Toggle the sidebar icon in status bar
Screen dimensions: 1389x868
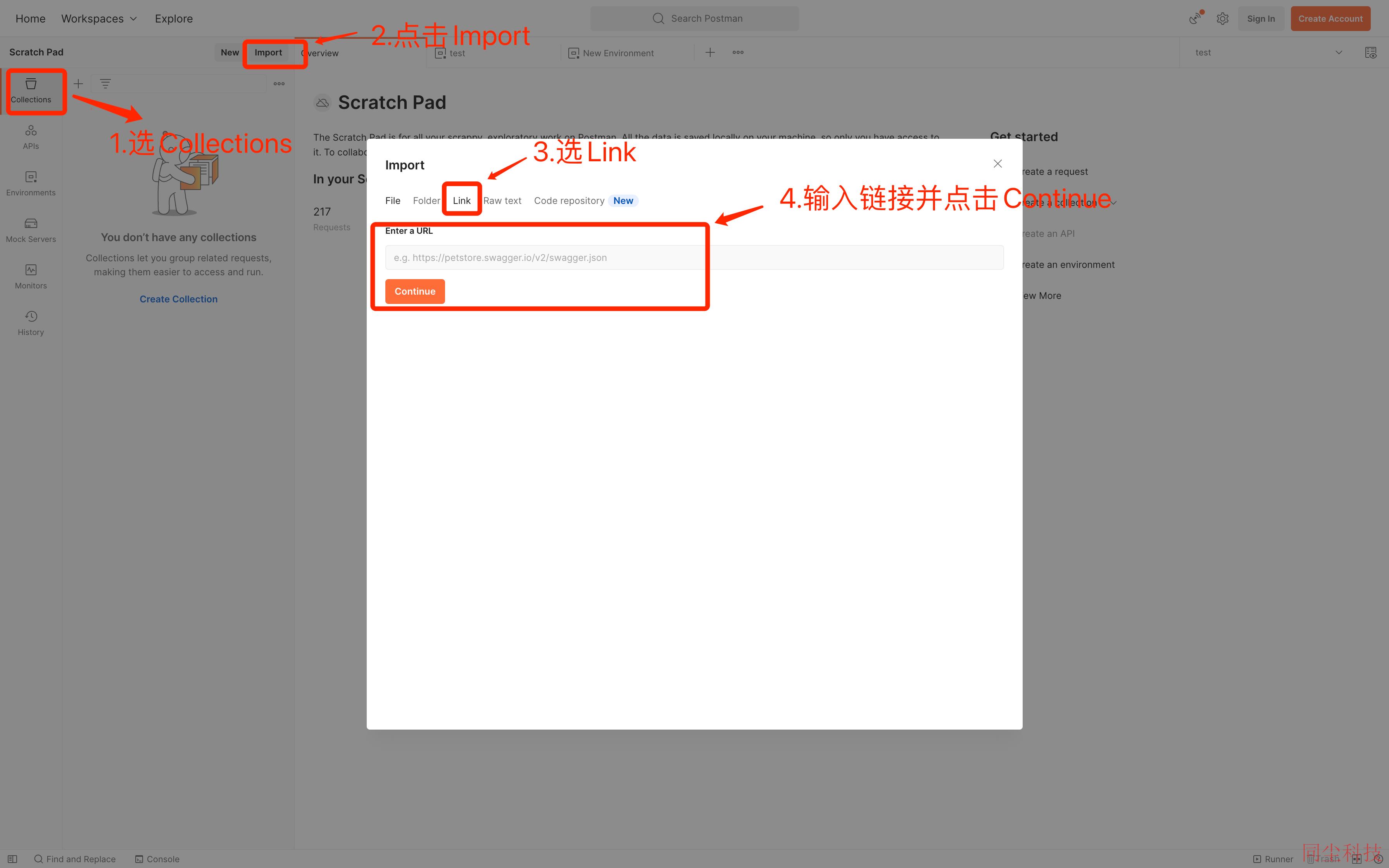pyautogui.click(x=12, y=859)
